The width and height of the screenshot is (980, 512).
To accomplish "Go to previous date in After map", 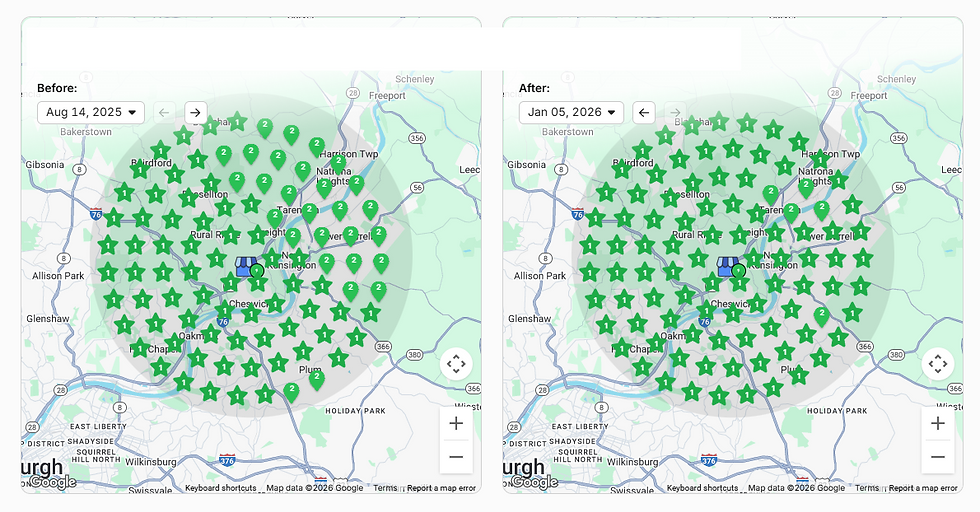I will 644,113.
